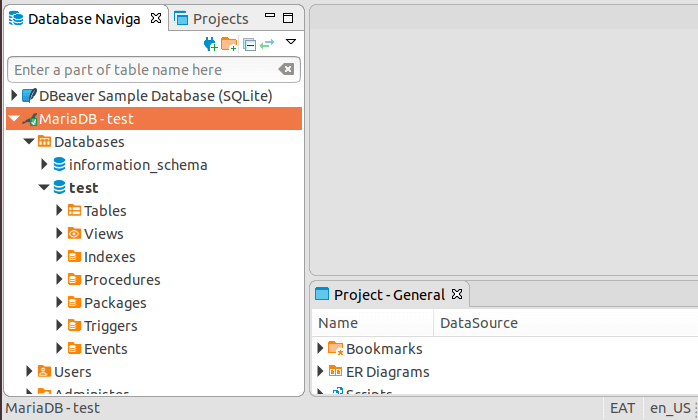
Task: Select the 'Triggers' tree label
Action: coord(111,326)
